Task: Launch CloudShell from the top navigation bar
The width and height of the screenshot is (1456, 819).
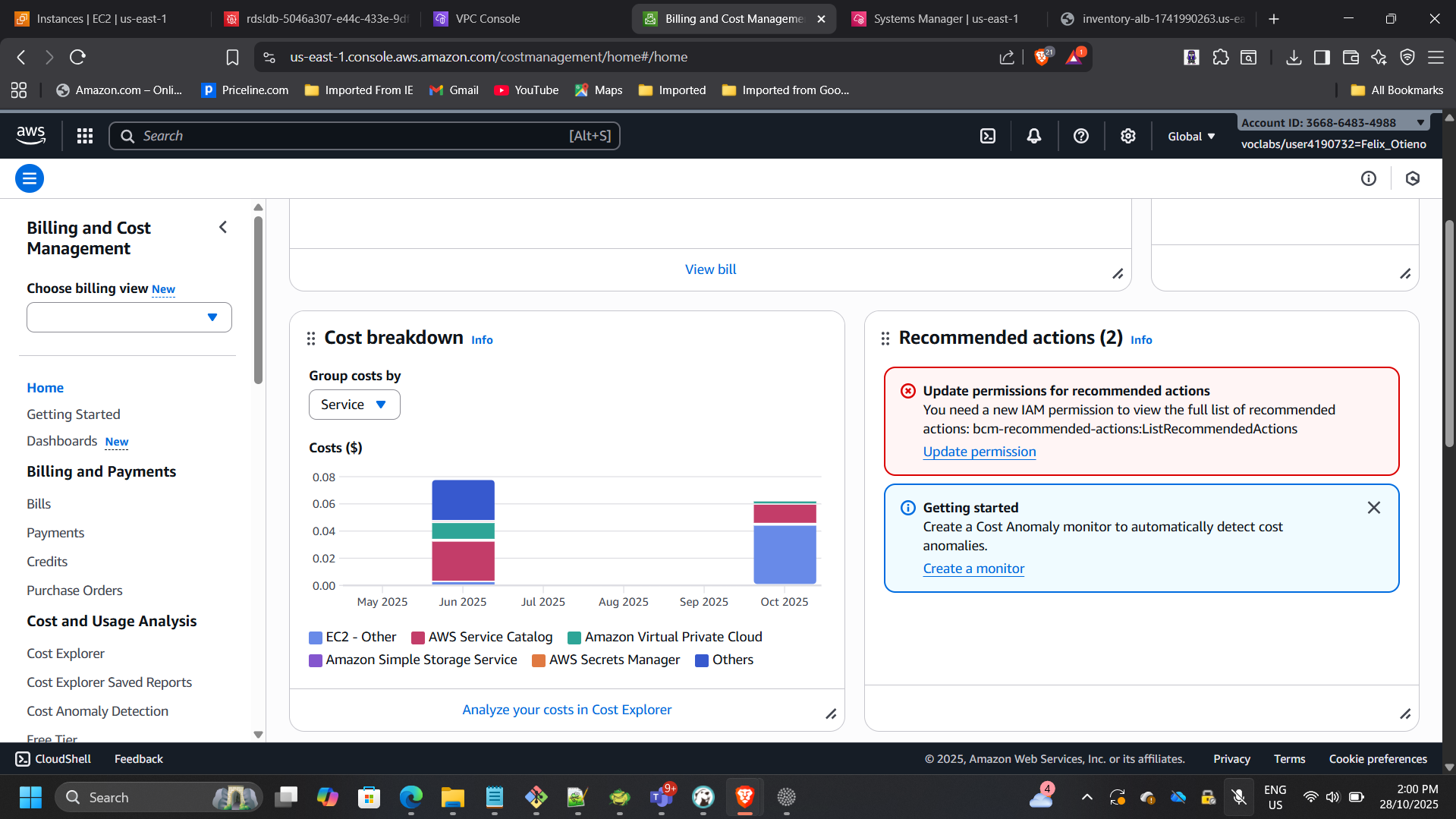Action: [987, 135]
